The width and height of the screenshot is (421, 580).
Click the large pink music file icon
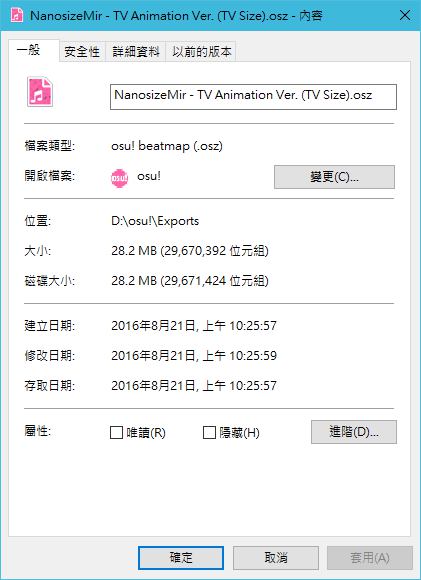(x=40, y=92)
